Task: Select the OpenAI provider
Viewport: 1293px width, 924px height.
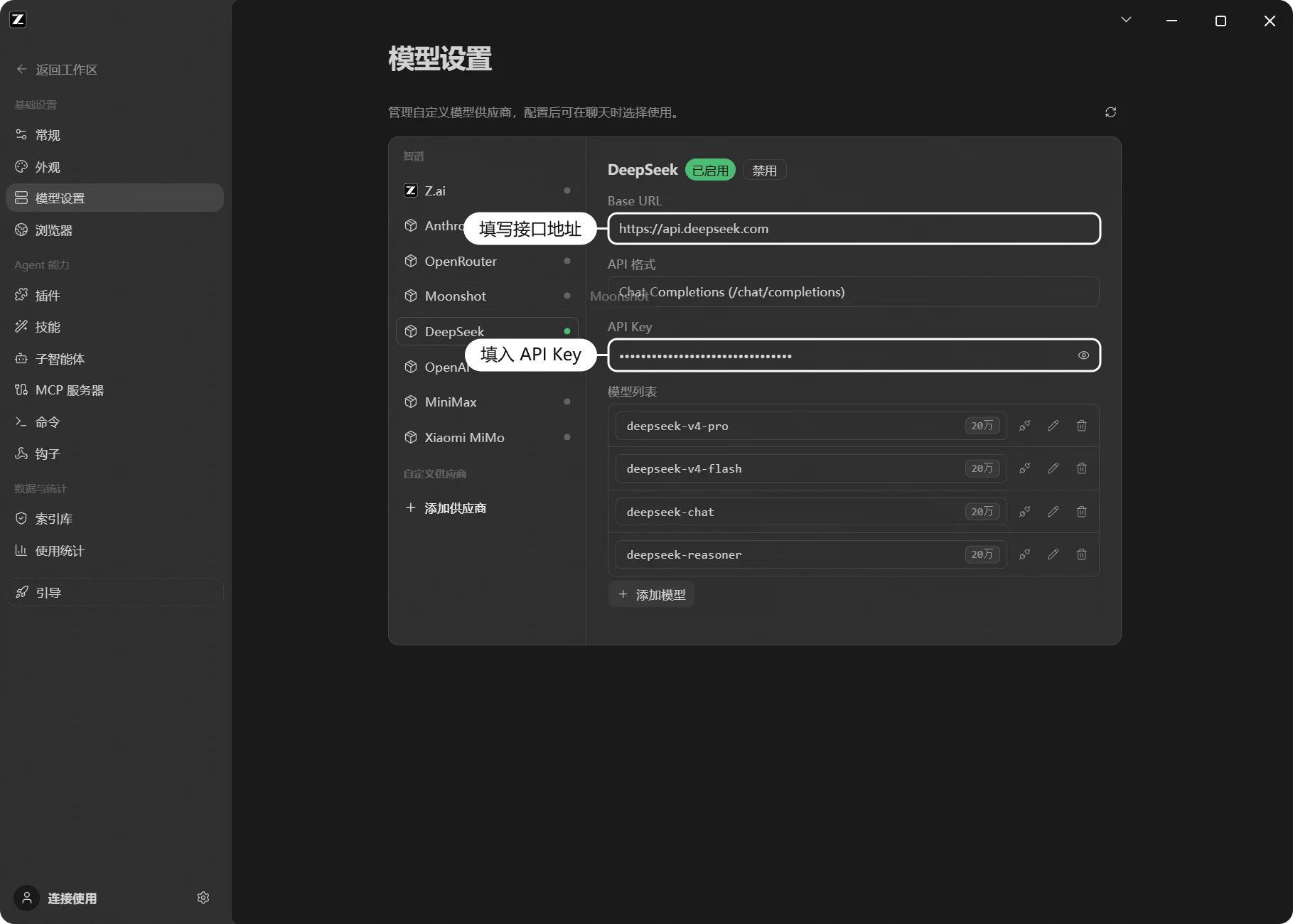Action: coord(487,367)
